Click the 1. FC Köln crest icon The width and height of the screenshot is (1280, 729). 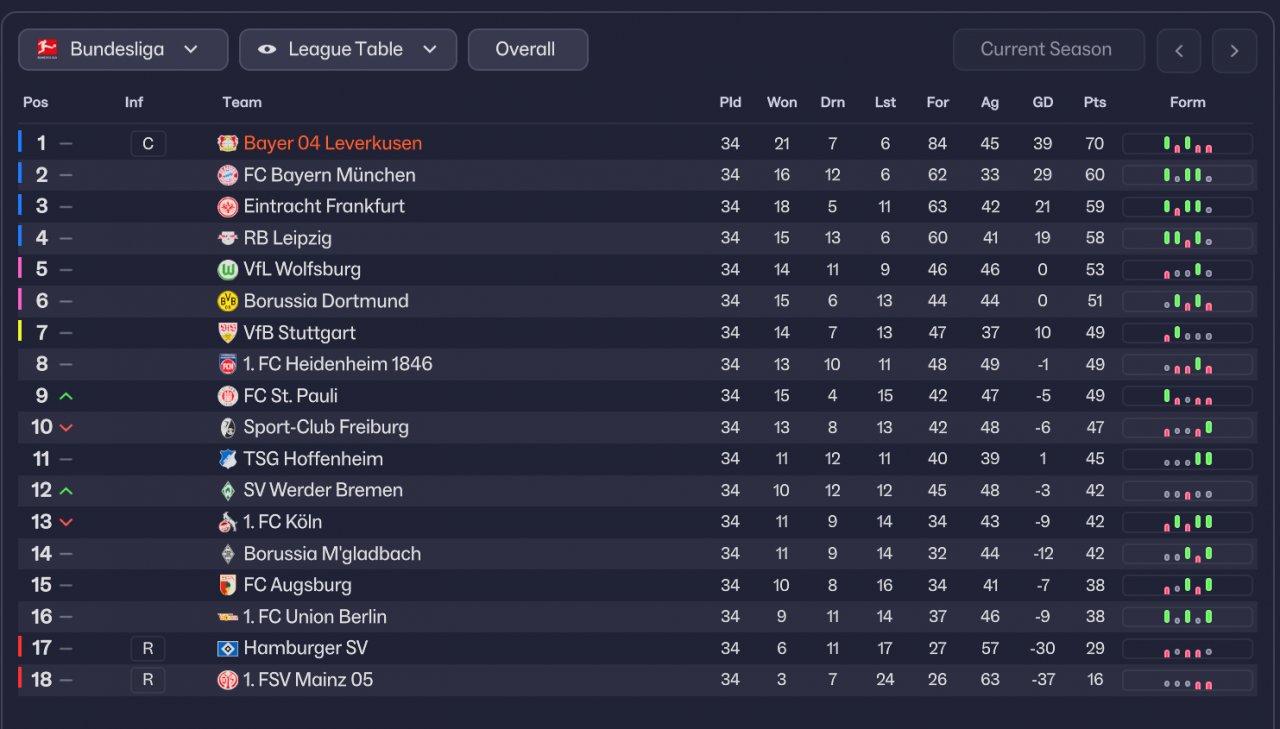228,522
